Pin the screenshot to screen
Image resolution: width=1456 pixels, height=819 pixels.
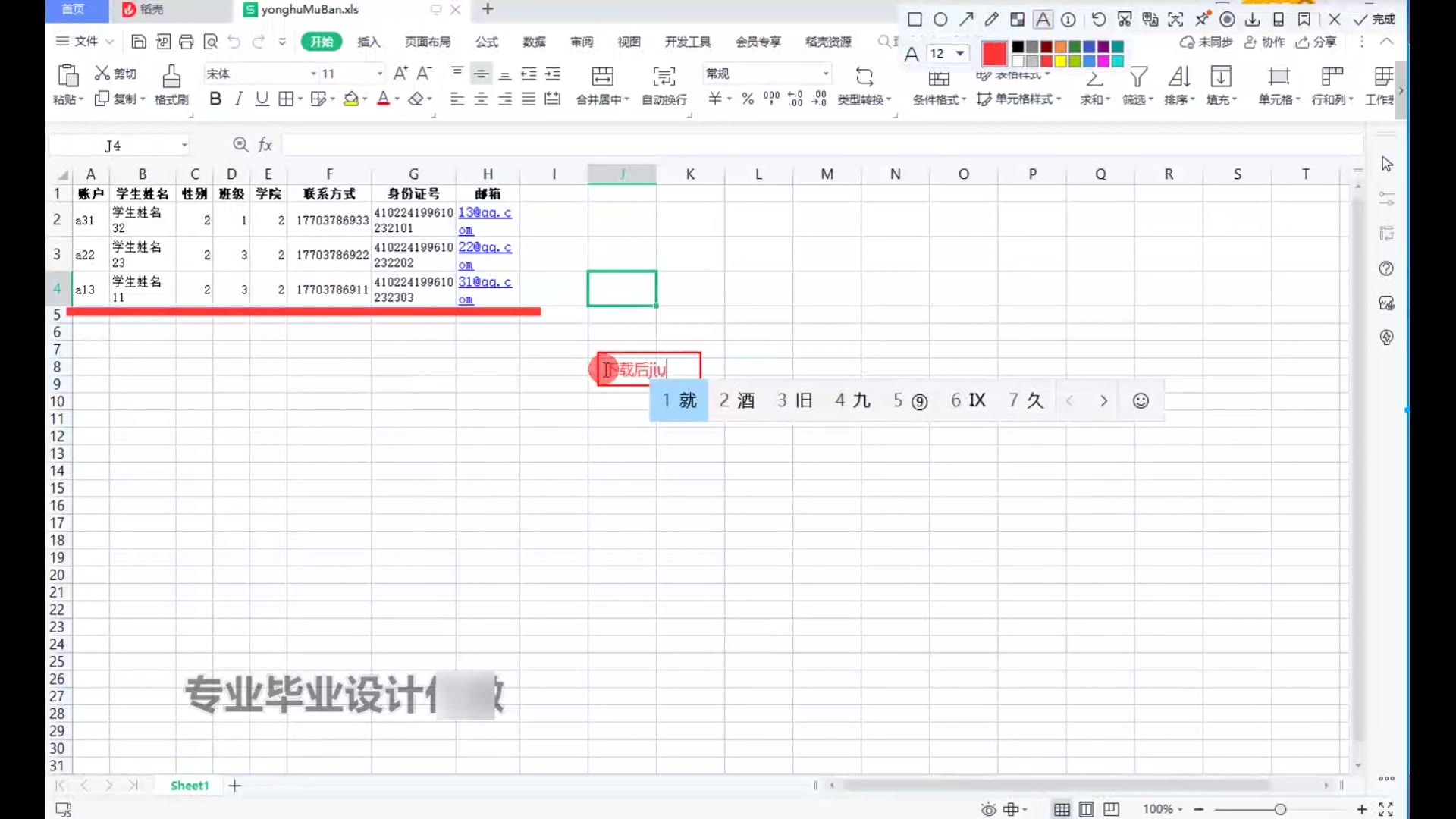click(x=1202, y=20)
